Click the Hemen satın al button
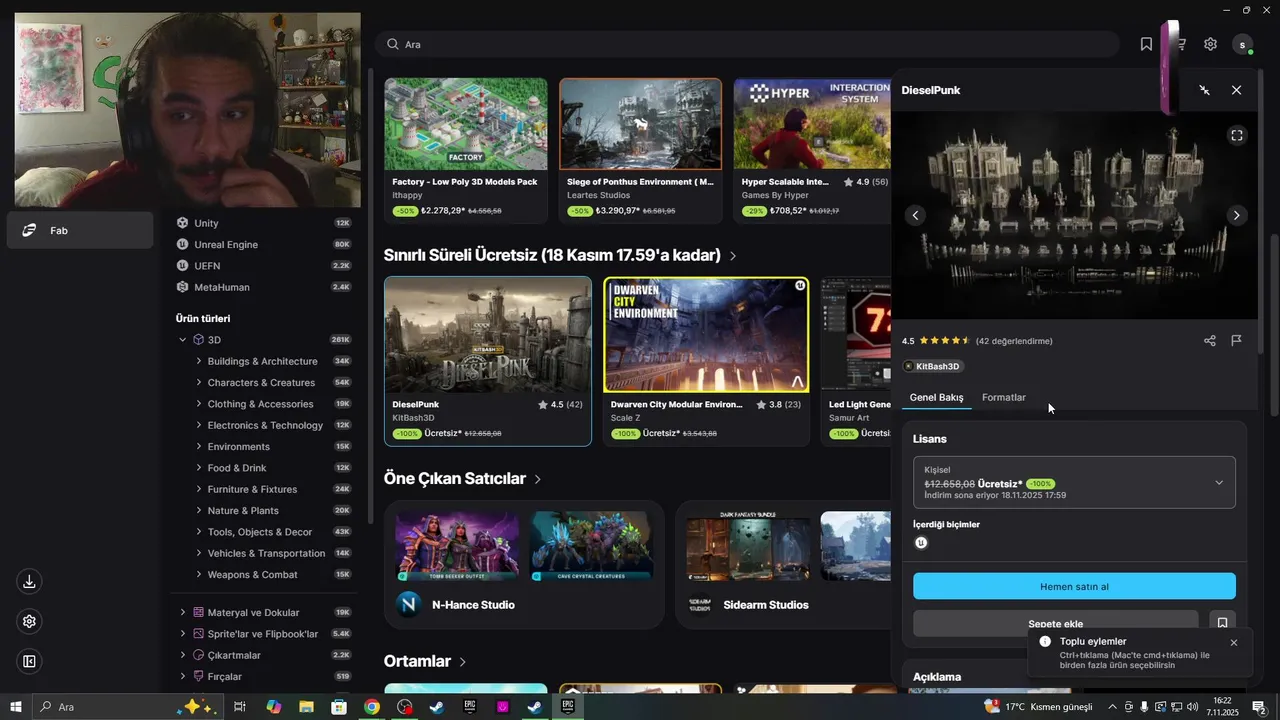This screenshot has width=1280, height=720. [x=1074, y=586]
